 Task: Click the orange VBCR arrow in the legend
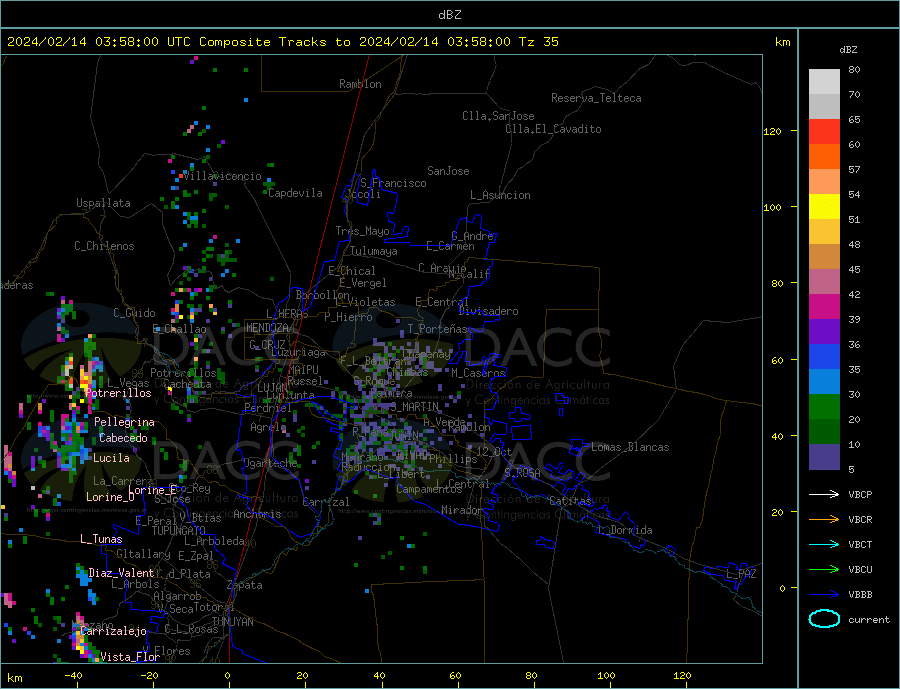pos(824,519)
